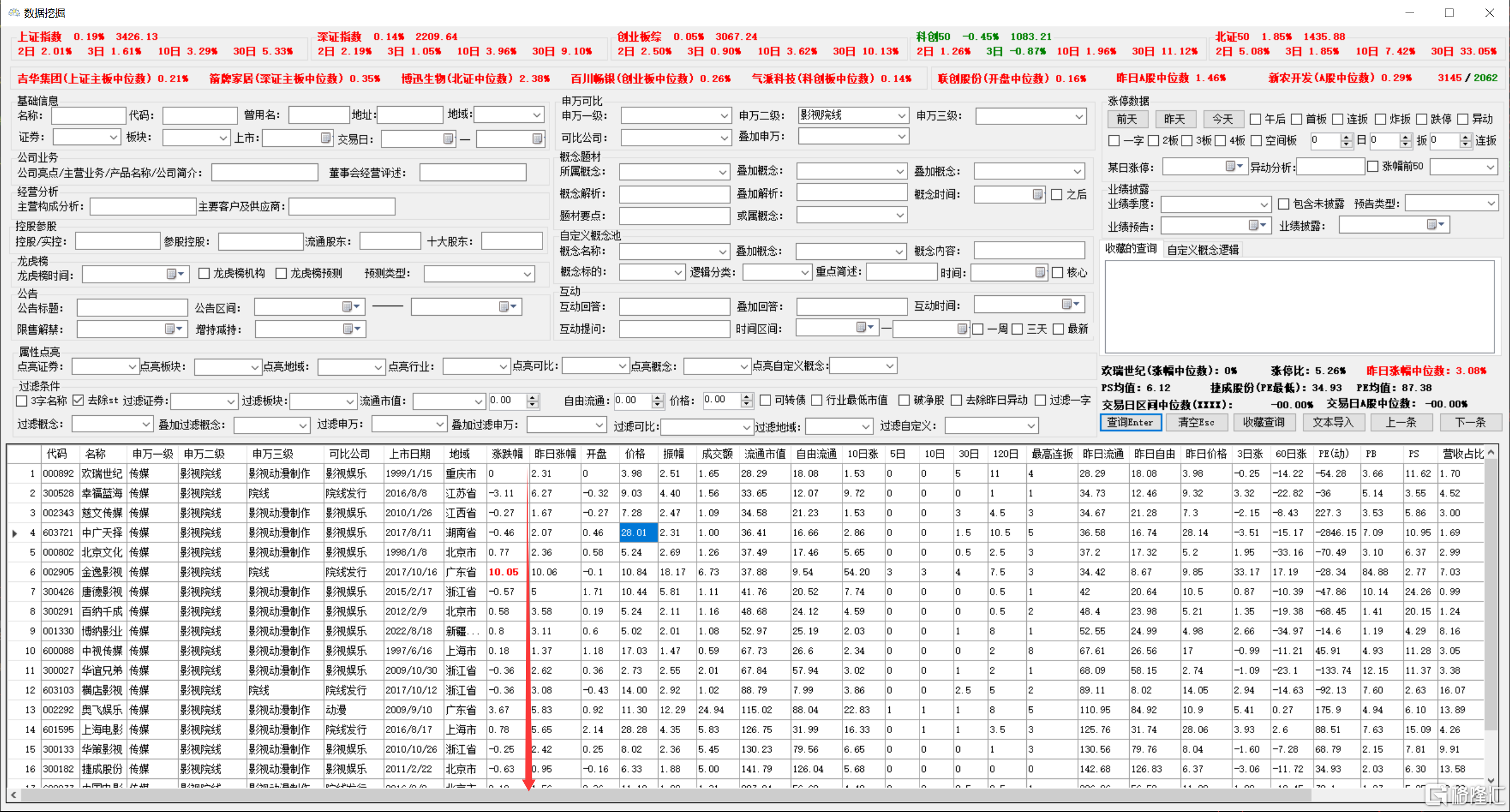Increase the 自由流通 spinner value
The height and width of the screenshot is (812, 1510).
coord(657,397)
